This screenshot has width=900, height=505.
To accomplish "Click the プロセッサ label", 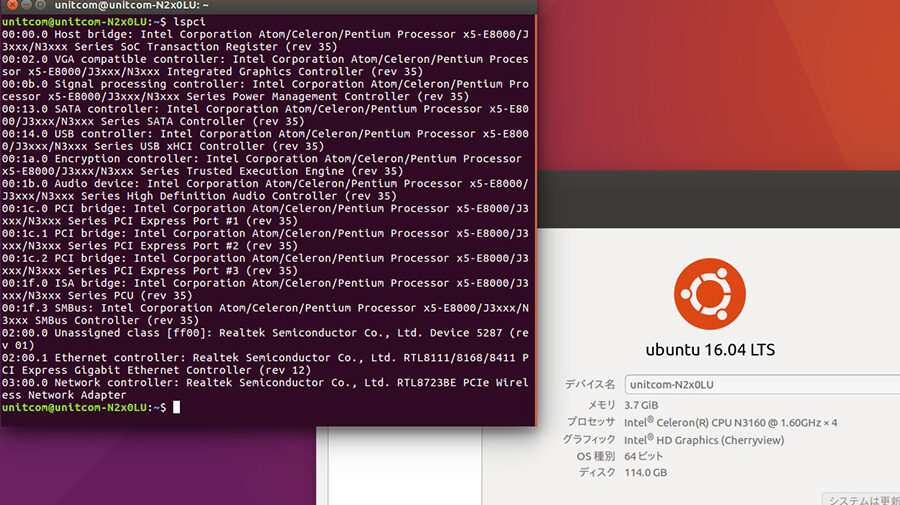I will (x=591, y=422).
